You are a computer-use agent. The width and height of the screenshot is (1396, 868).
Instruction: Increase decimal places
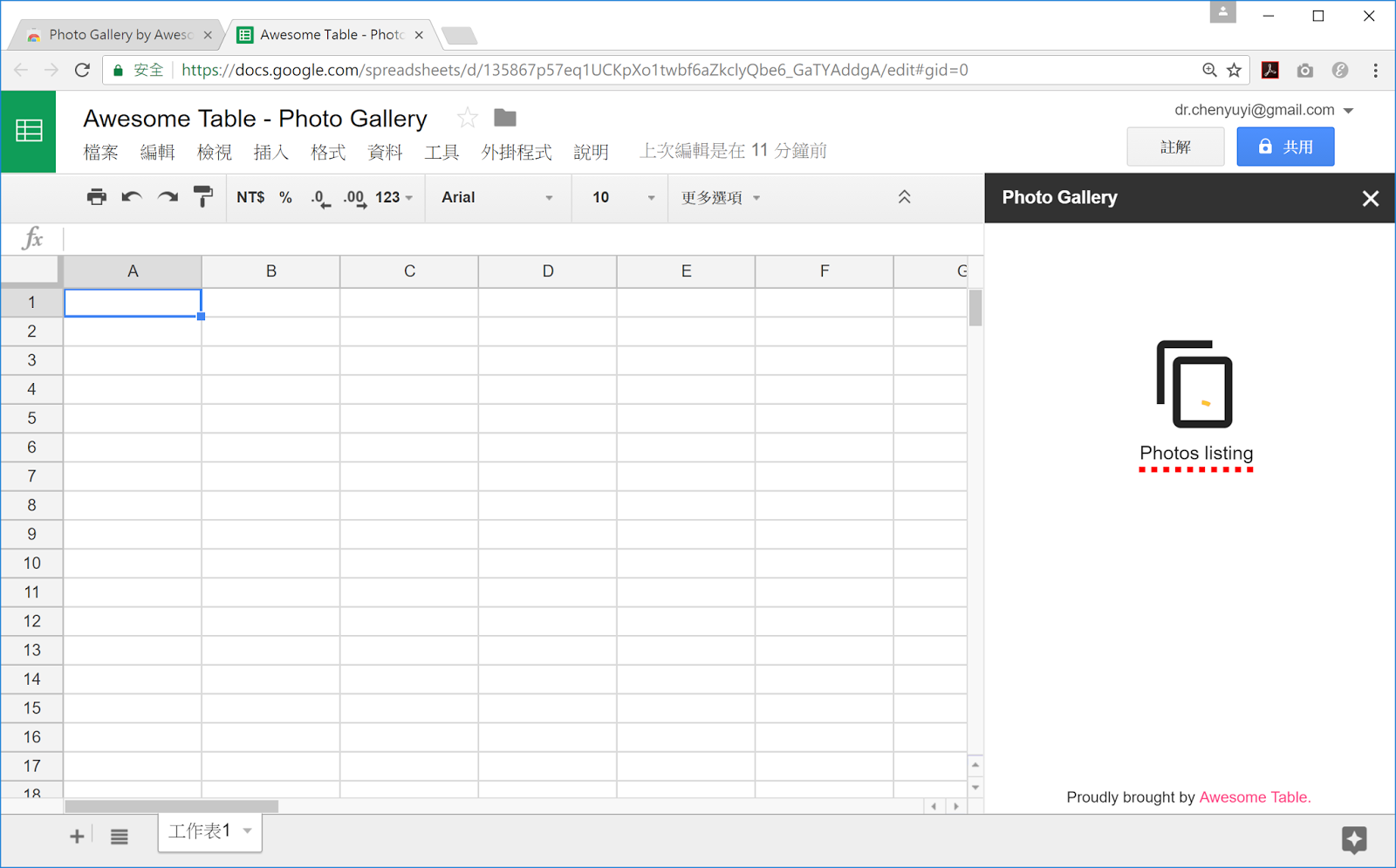click(354, 198)
